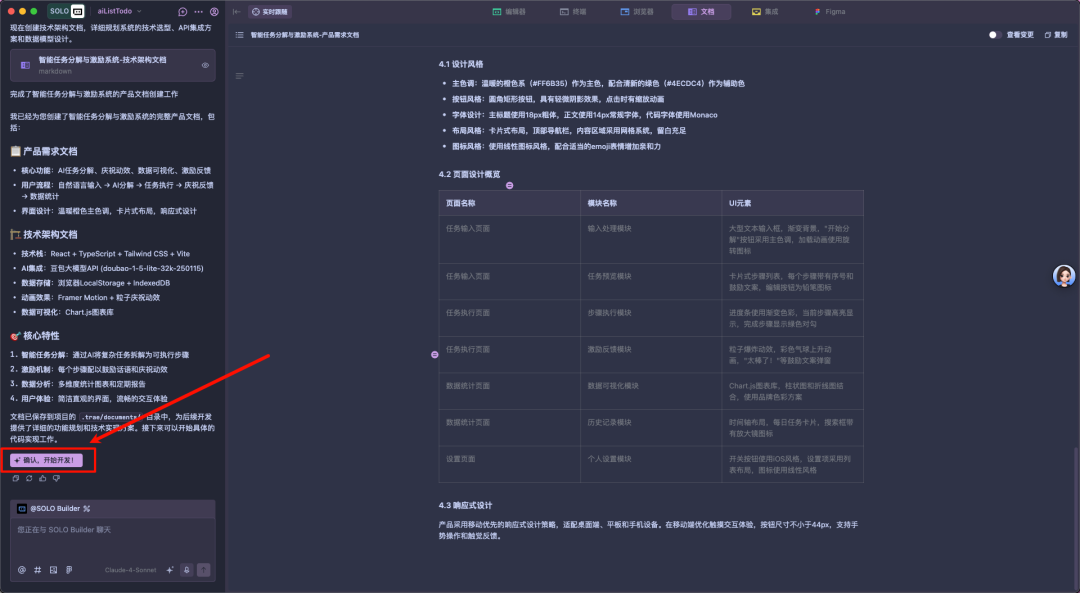Toggle the SOLO mode switch
The width and height of the screenshot is (1080, 593).
[66, 11]
